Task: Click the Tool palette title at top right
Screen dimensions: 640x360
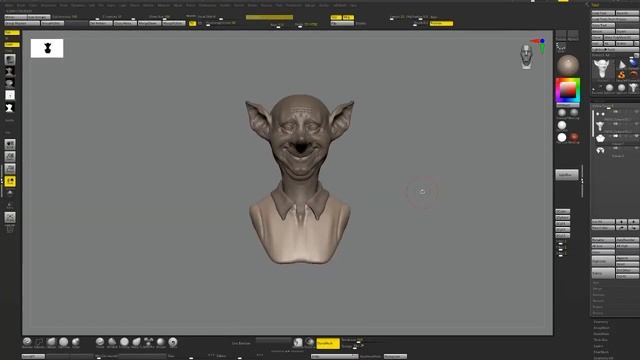Action: point(596,5)
